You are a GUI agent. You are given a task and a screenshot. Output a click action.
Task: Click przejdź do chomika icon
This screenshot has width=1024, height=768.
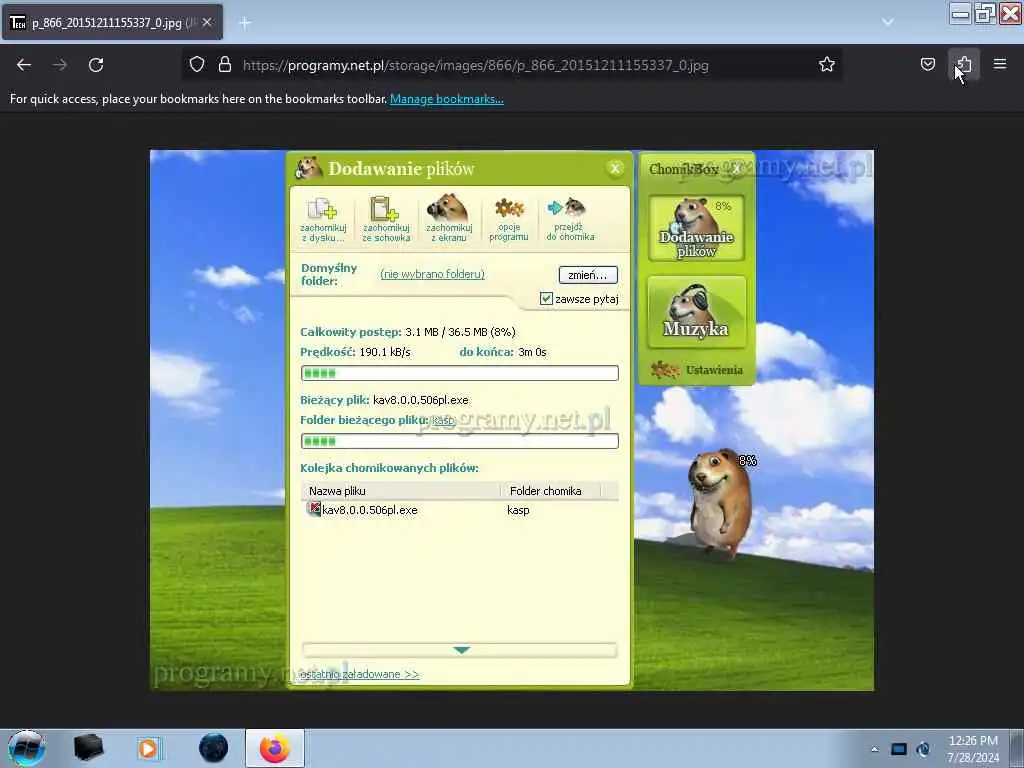(570, 219)
